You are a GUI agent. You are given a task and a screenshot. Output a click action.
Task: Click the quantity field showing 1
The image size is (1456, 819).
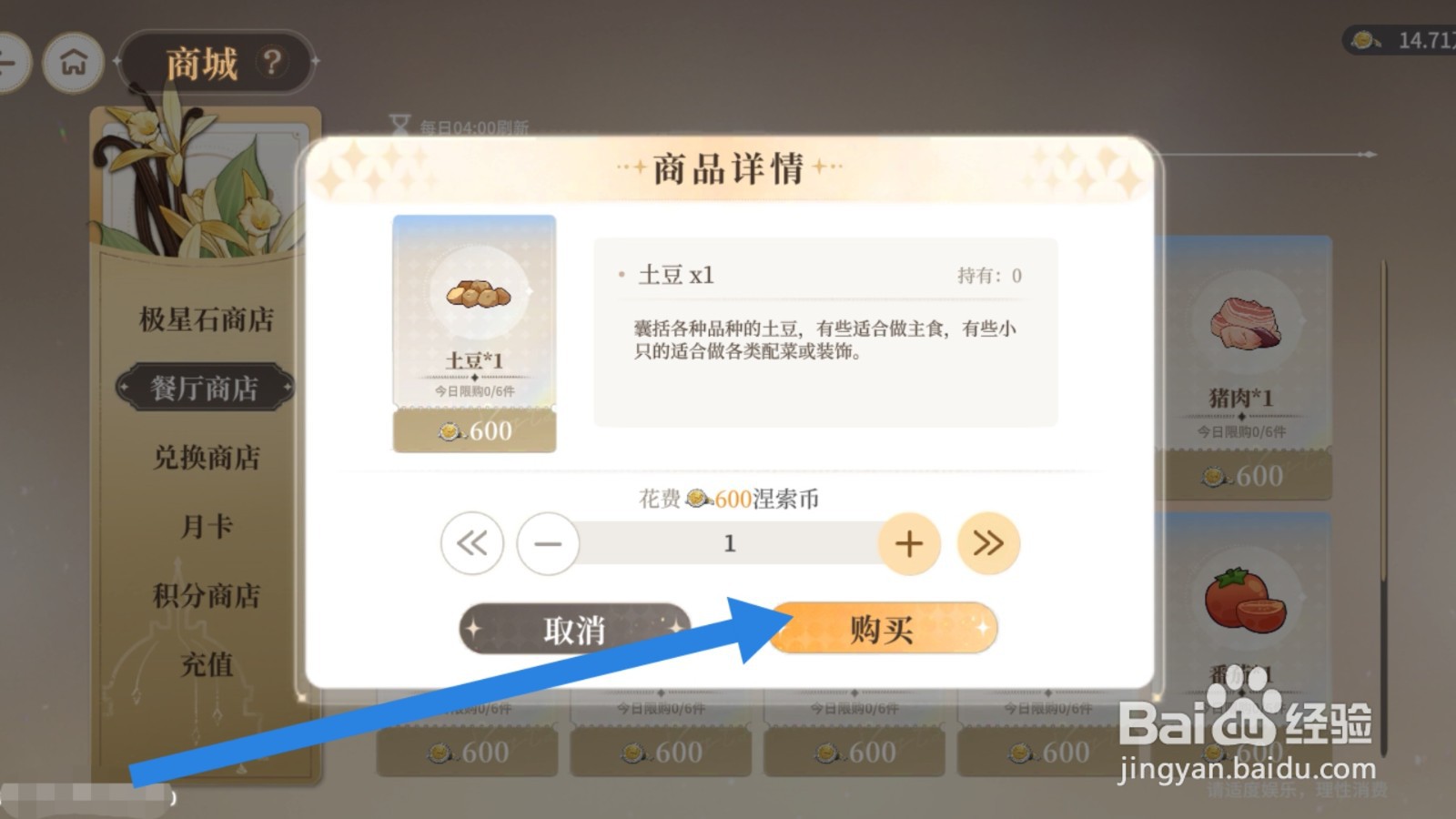(729, 543)
